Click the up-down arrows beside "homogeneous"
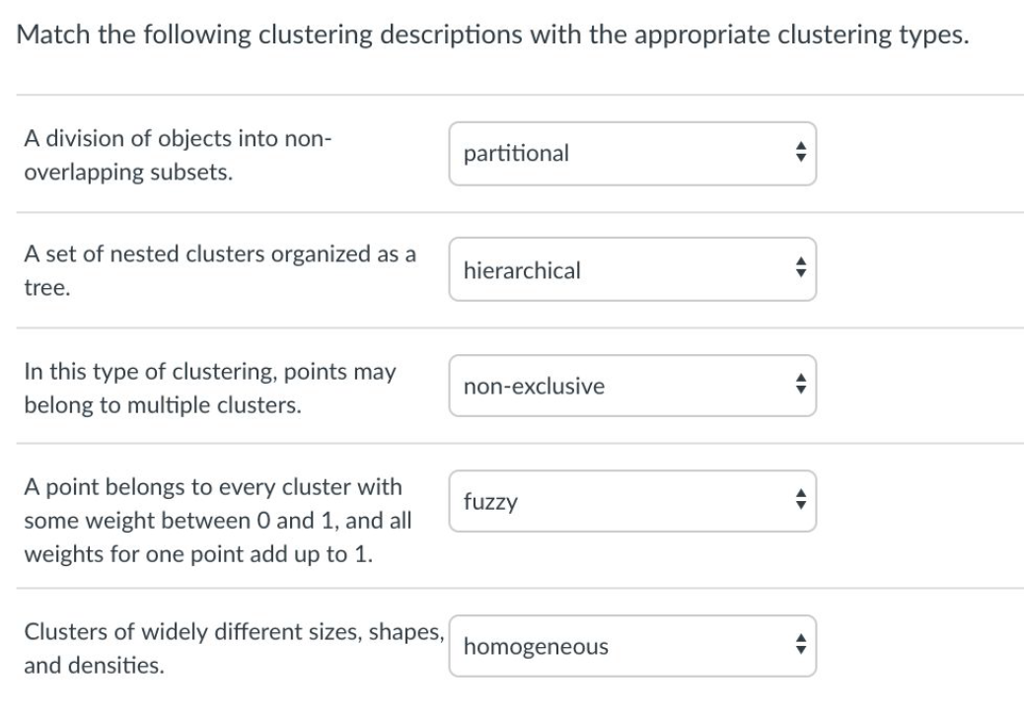 tap(800, 646)
